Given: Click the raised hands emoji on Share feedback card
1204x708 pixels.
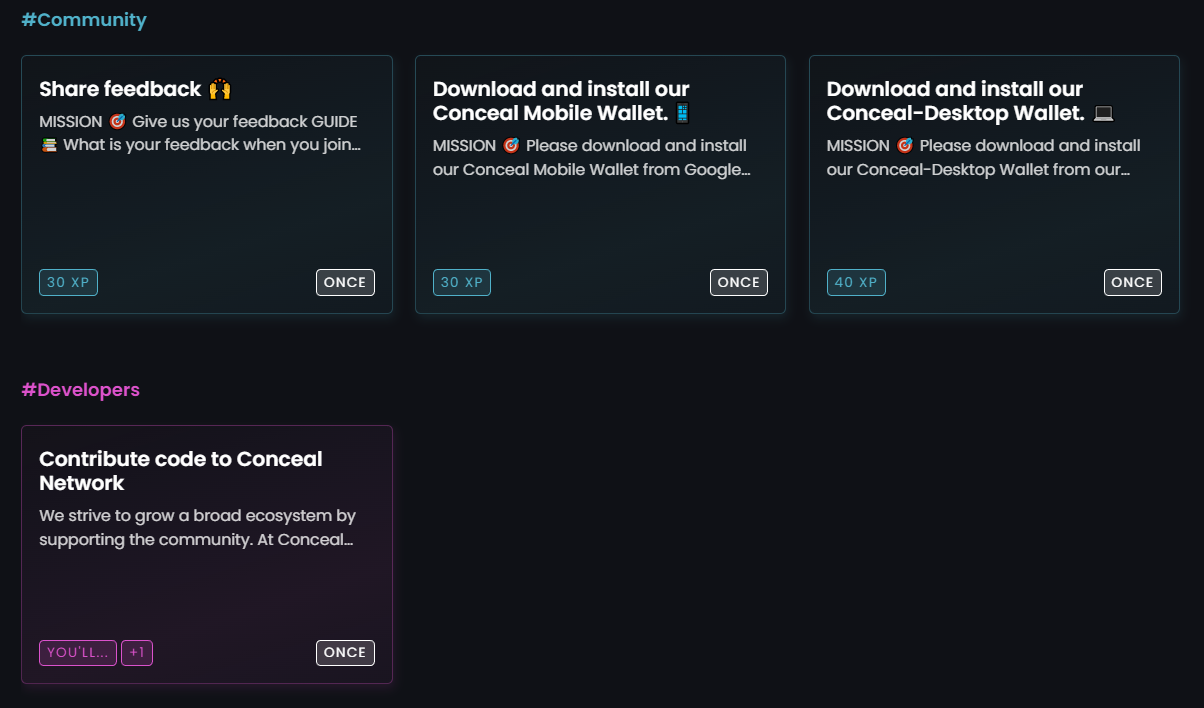Looking at the screenshot, I should click(x=221, y=89).
